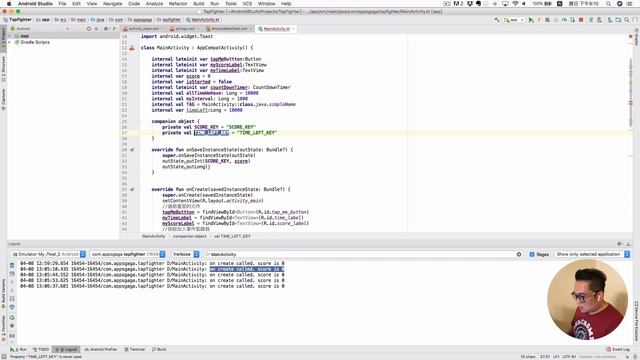Run the app with green play button
Image resolution: width=640 pixels, height=360 pixels.
click(531, 20)
